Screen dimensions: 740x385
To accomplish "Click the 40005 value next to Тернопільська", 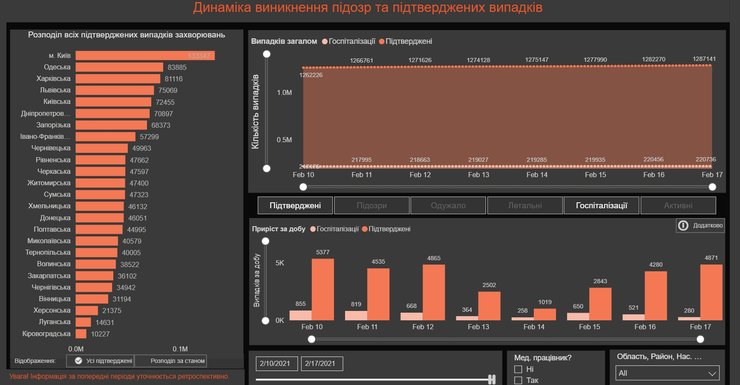I will pos(132,253).
